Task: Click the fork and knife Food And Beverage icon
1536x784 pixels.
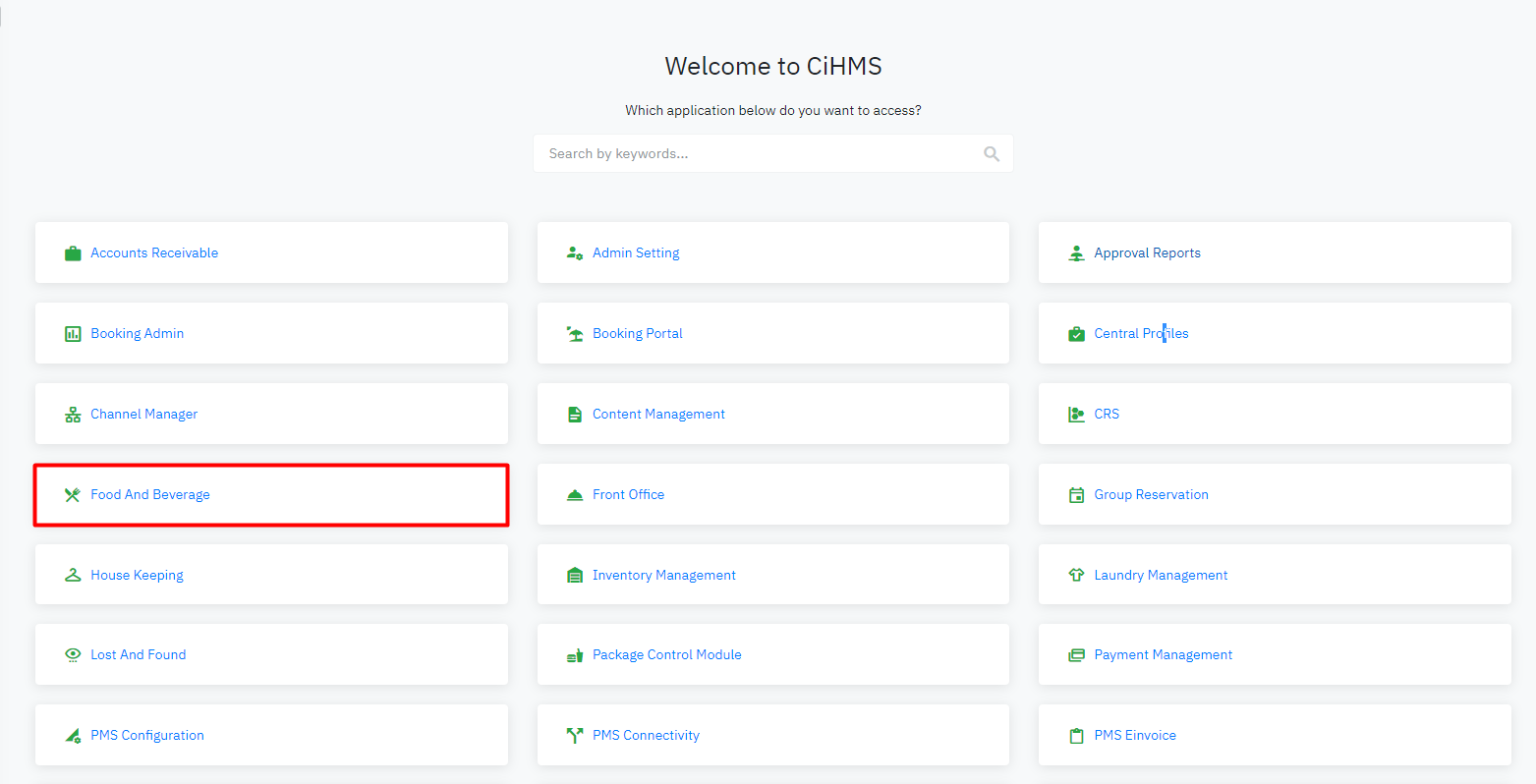Action: pyautogui.click(x=73, y=495)
